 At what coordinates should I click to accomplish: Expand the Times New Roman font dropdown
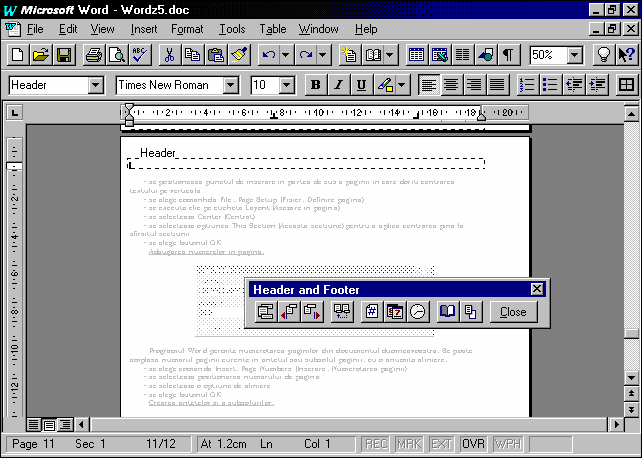231,85
